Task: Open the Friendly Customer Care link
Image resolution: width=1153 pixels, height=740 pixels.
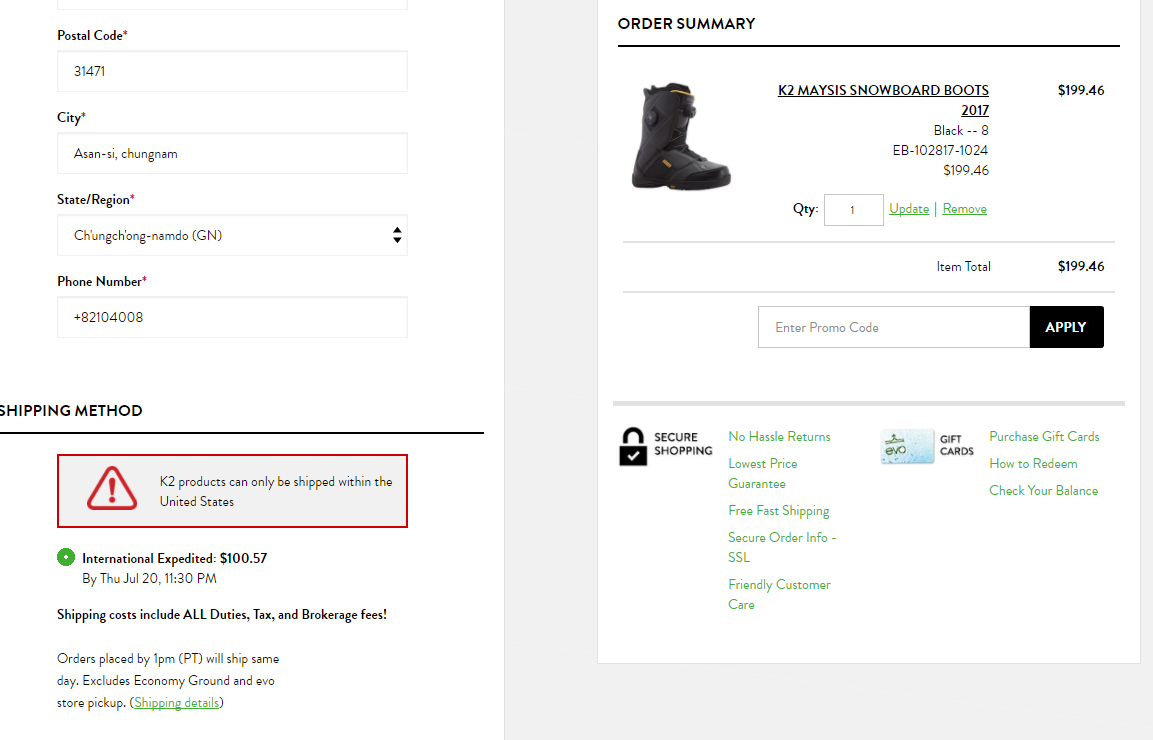Action: (x=779, y=594)
